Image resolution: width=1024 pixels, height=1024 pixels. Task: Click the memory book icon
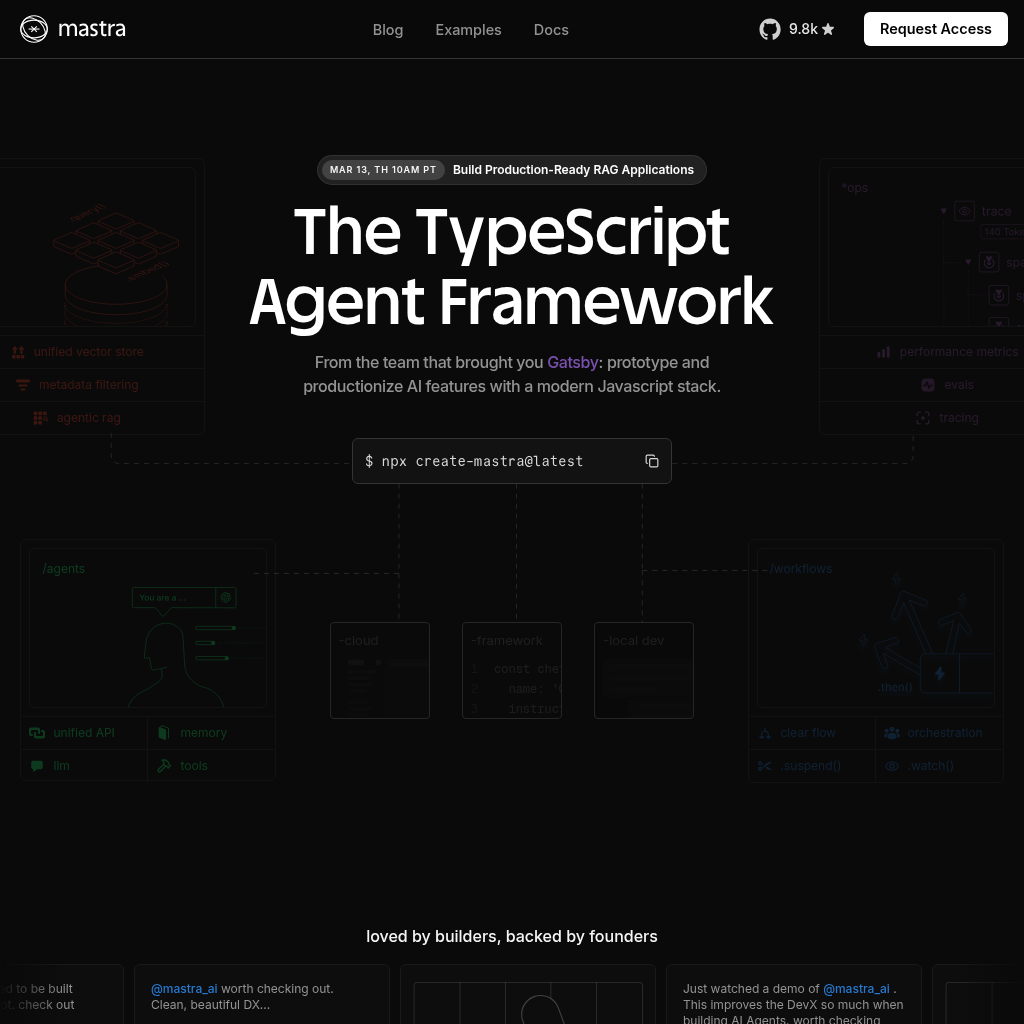(x=164, y=733)
